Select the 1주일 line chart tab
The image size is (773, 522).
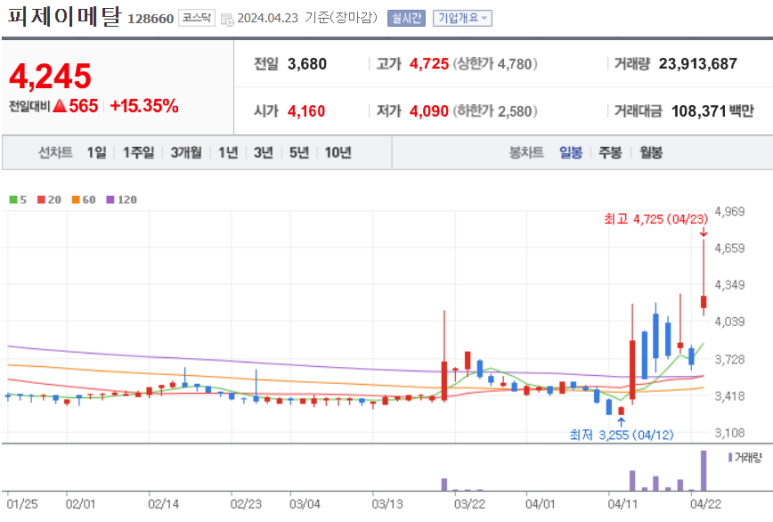coord(139,152)
